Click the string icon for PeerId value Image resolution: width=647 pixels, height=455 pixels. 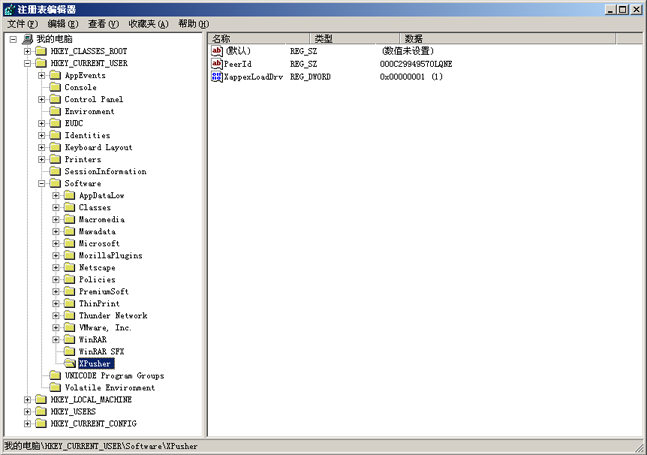point(217,64)
